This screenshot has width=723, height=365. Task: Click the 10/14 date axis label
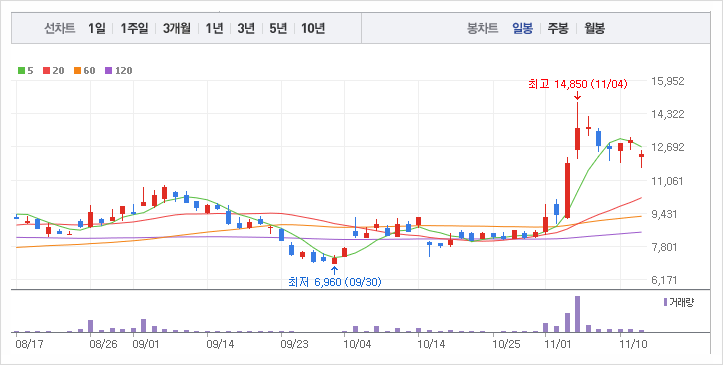coord(431,344)
